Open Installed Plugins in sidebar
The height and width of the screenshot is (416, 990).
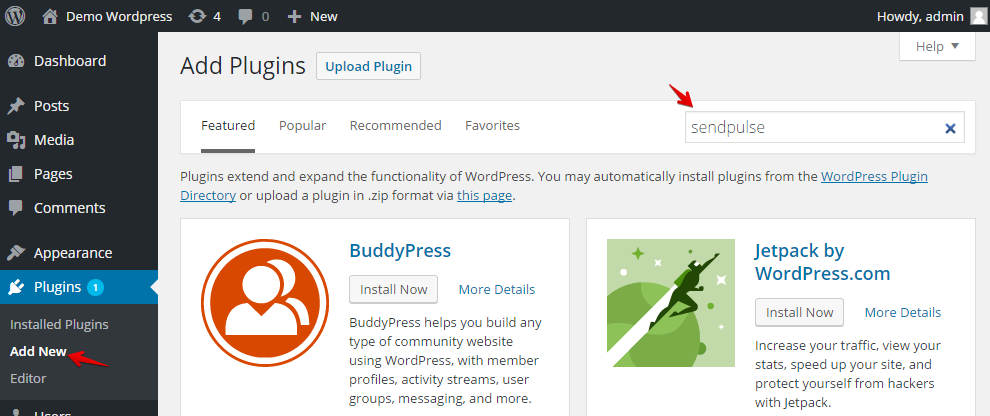59,324
